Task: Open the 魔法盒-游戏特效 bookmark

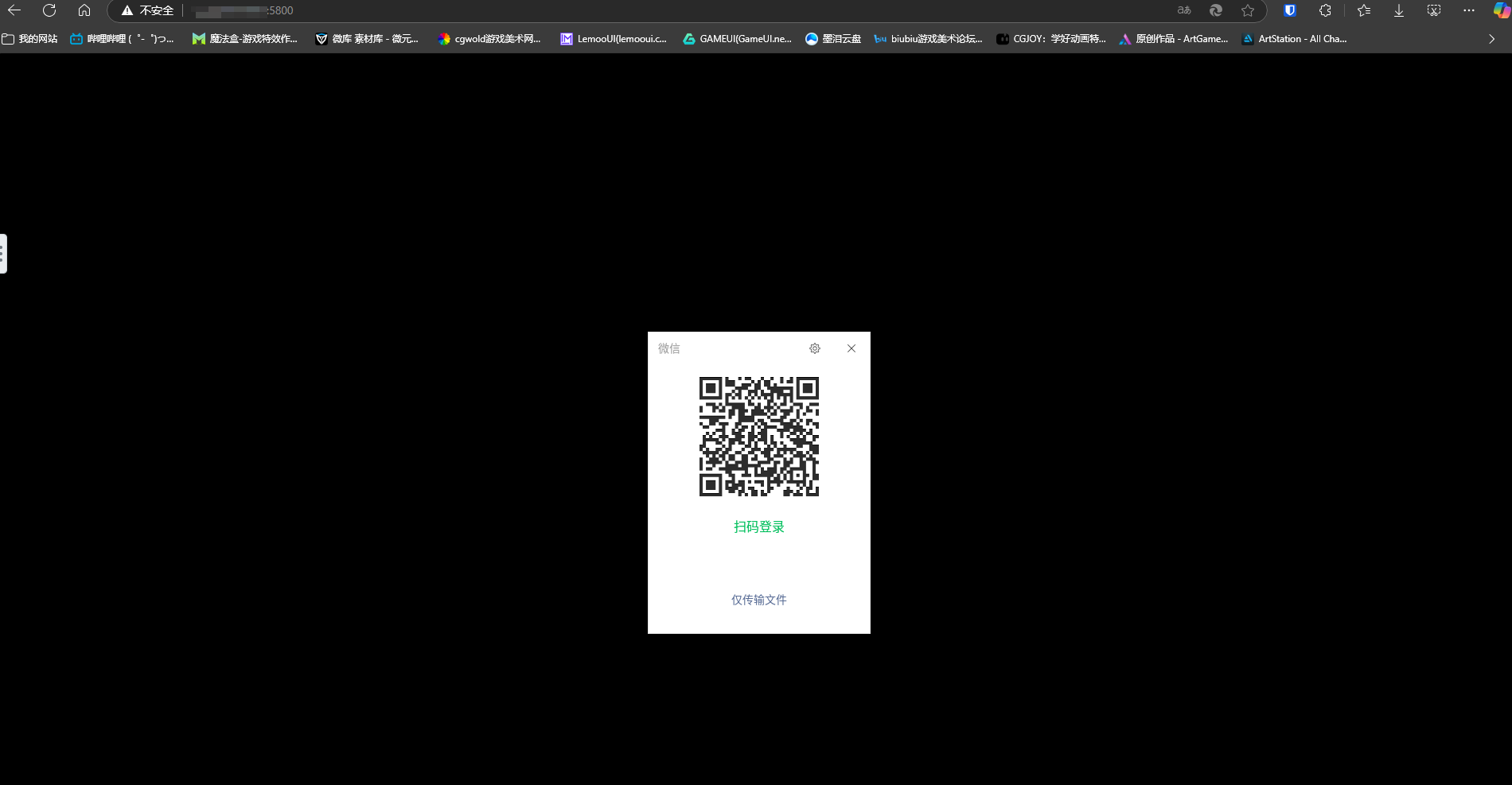Action: click(245, 39)
